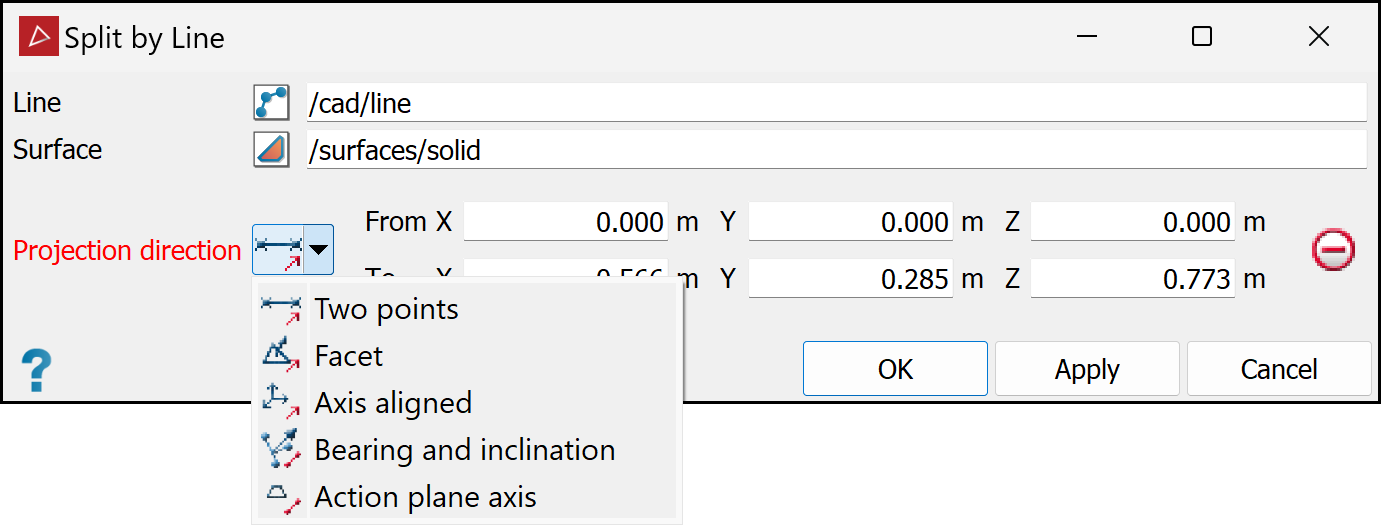This screenshot has height=525, width=1381.
Task: Click the current two-points mode button
Action: (279, 250)
